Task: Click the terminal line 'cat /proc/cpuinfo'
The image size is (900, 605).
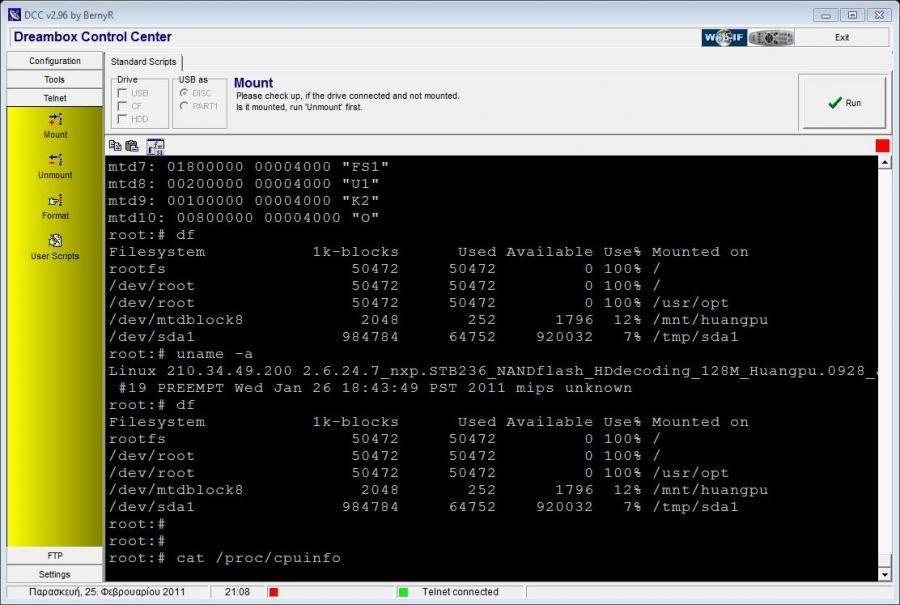Action: click(x=224, y=558)
